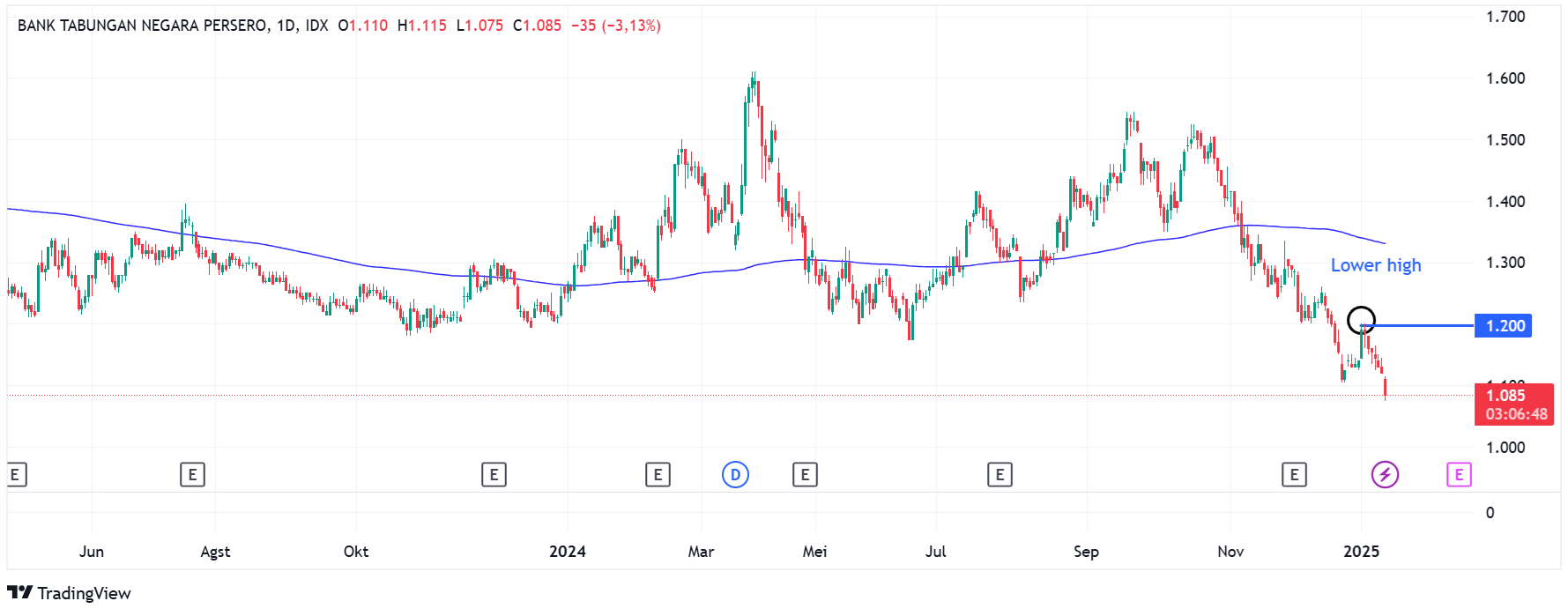
Task: Click the blue dividend D marker
Action: tap(735, 475)
